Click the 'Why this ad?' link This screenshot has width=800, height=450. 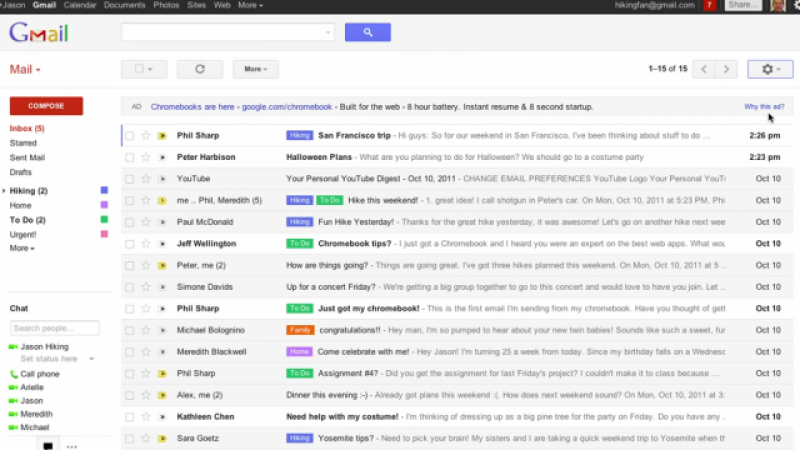pyautogui.click(x=763, y=106)
